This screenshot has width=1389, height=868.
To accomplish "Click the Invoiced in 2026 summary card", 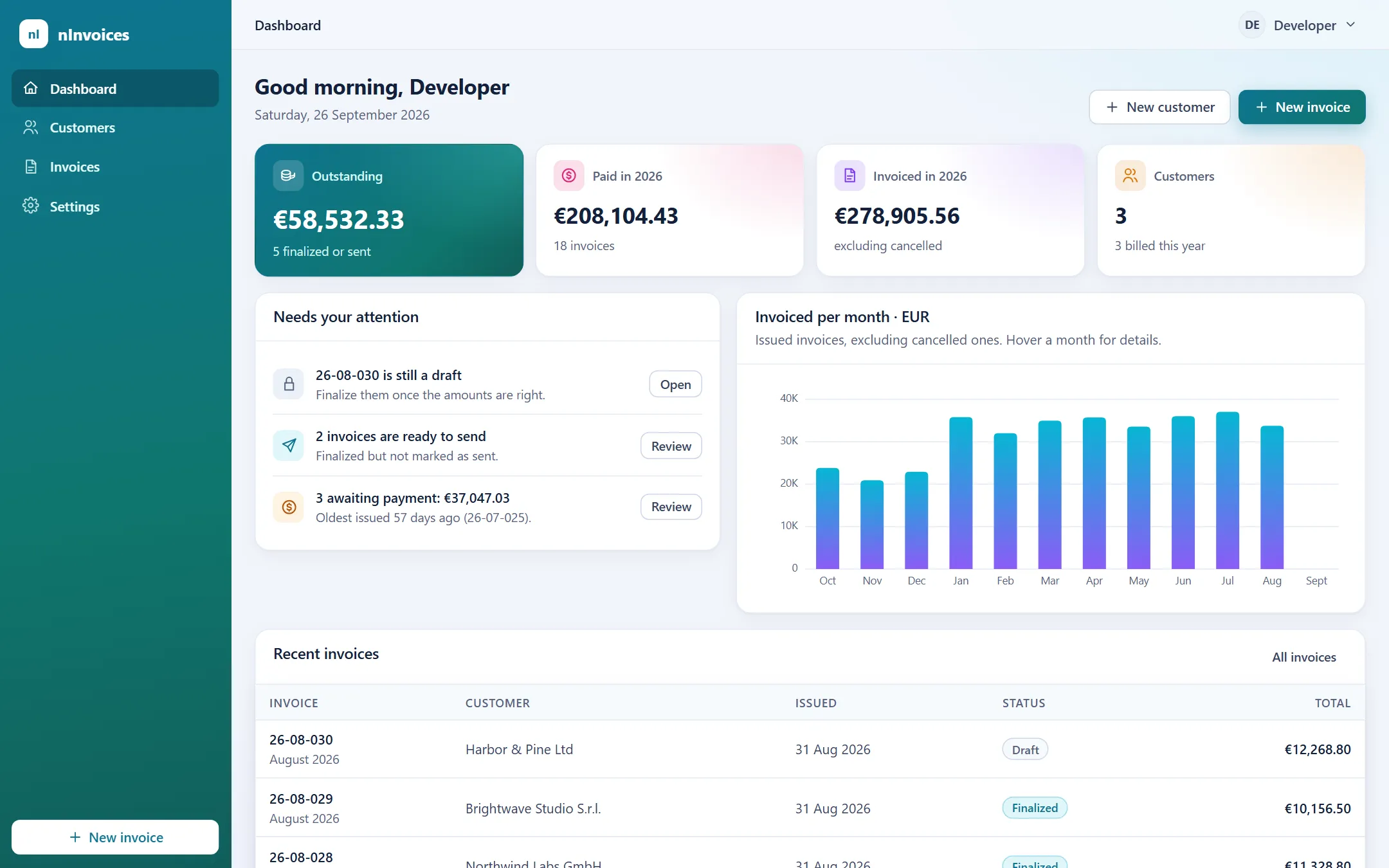I will coord(950,210).
